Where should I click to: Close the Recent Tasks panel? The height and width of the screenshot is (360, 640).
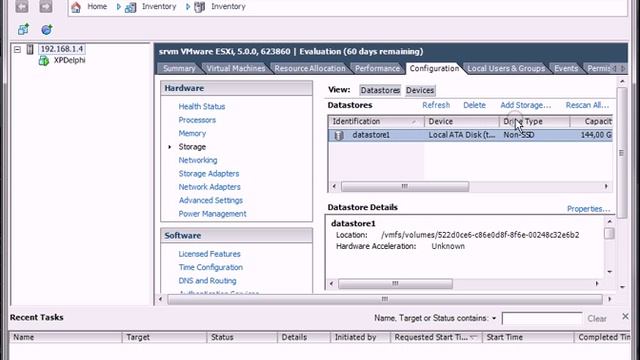[x=625, y=316]
